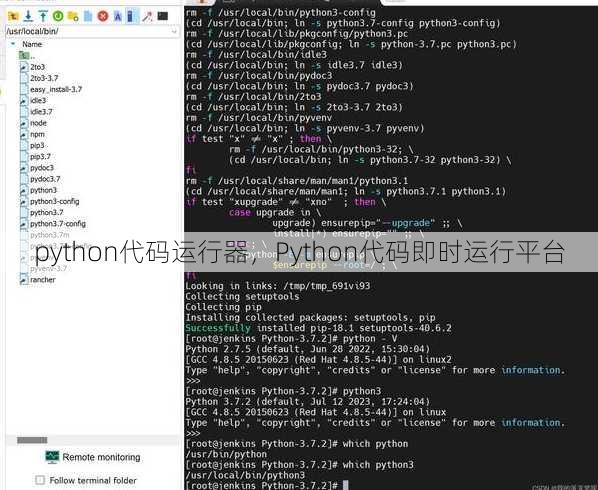Select file 2to3-3.7
Screen dimensions: 598x490
44,78
